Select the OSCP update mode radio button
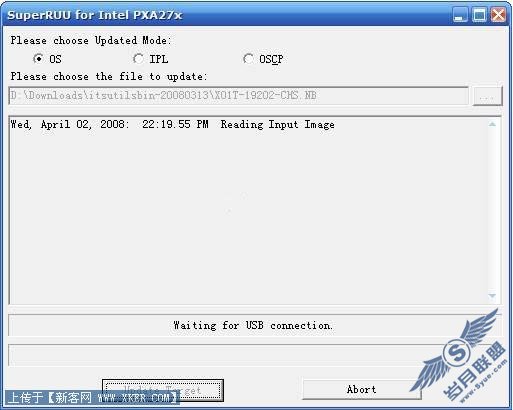The height and width of the screenshot is (410, 513). pyautogui.click(x=248, y=59)
